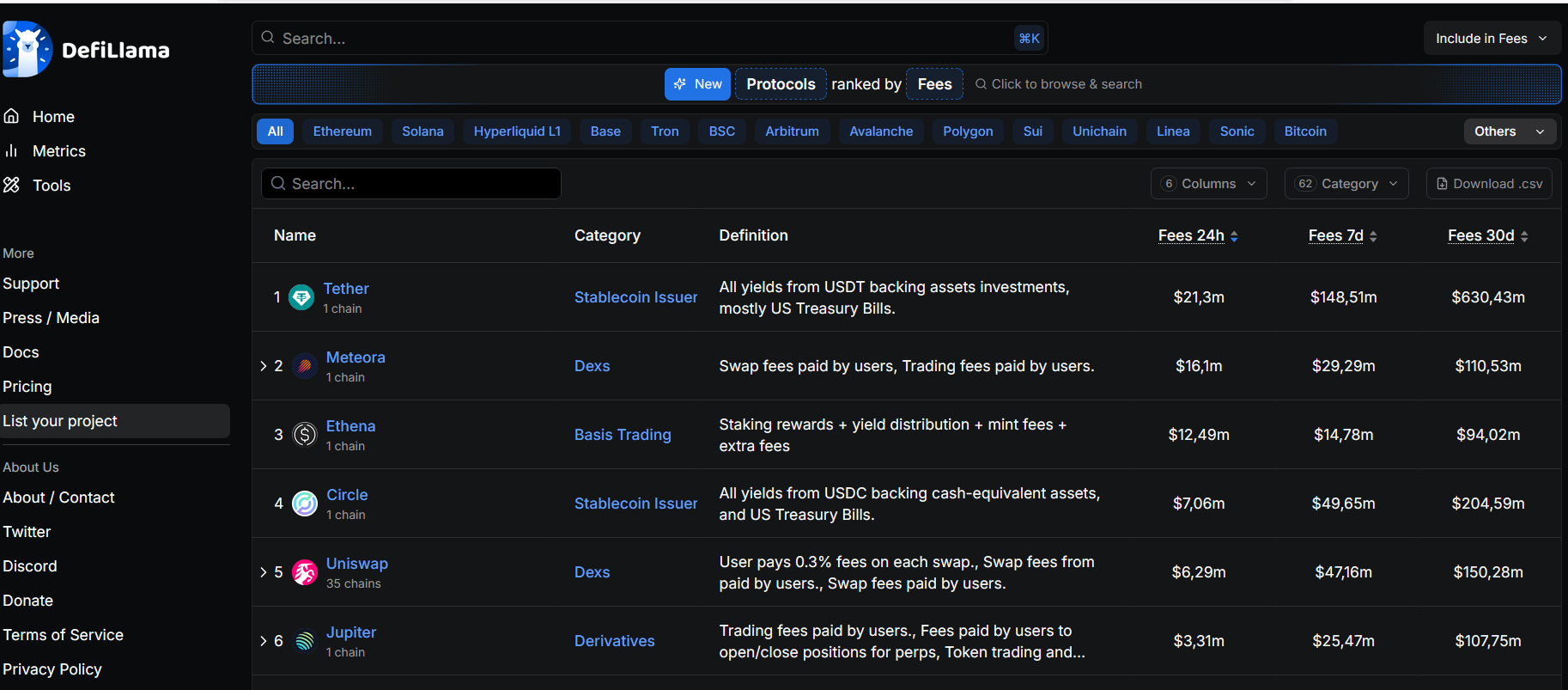The image size is (1568, 690).
Task: Click the Circle protocol logo icon
Action: [x=305, y=504]
